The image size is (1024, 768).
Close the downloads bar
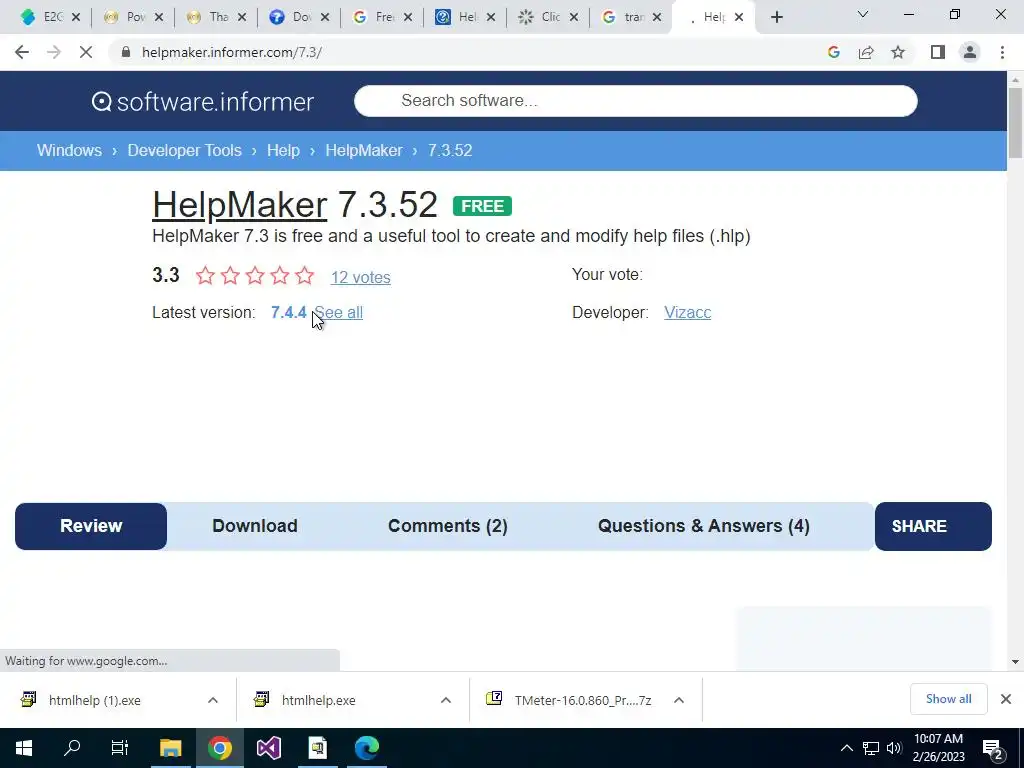click(1006, 699)
